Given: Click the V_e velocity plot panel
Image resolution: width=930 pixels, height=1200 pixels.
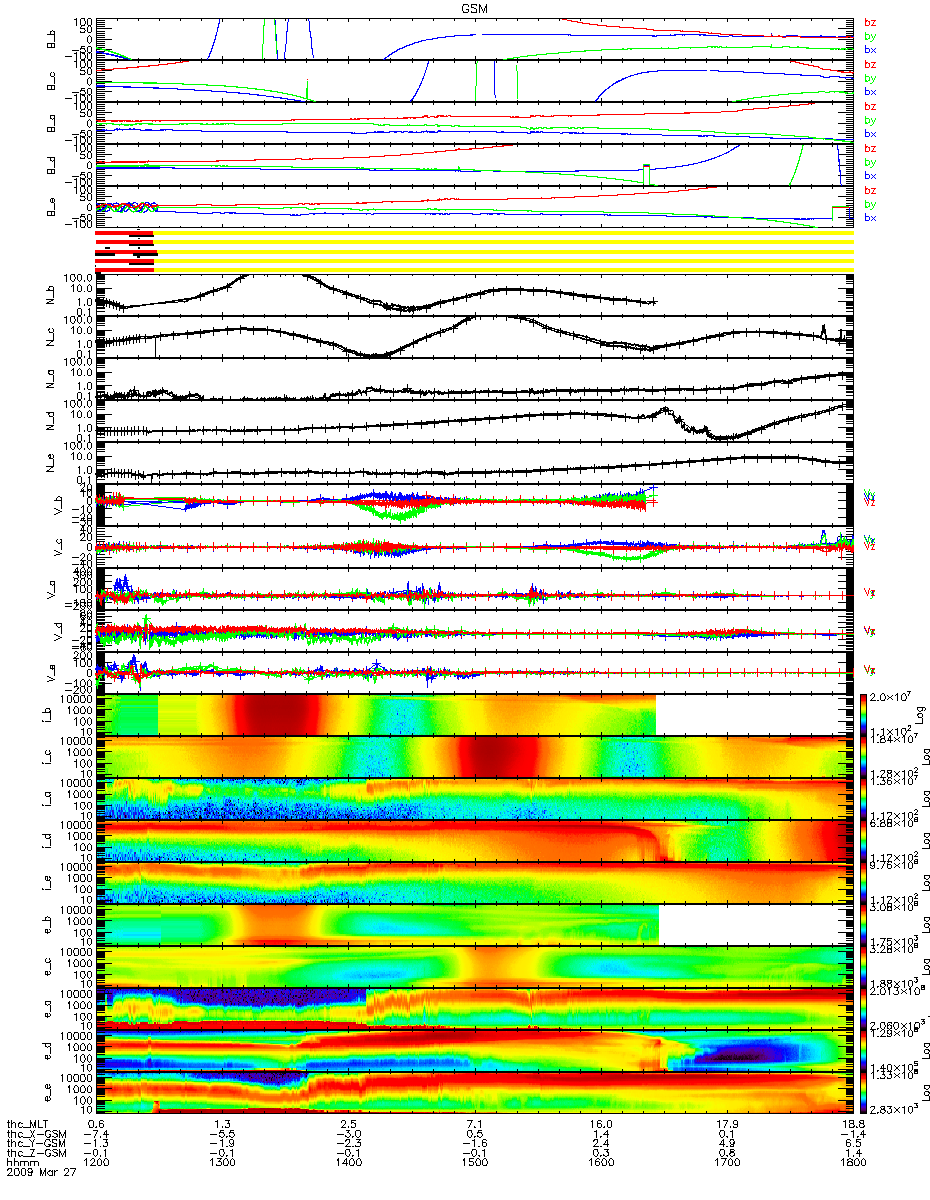Looking at the screenshot, I should (x=474, y=674).
